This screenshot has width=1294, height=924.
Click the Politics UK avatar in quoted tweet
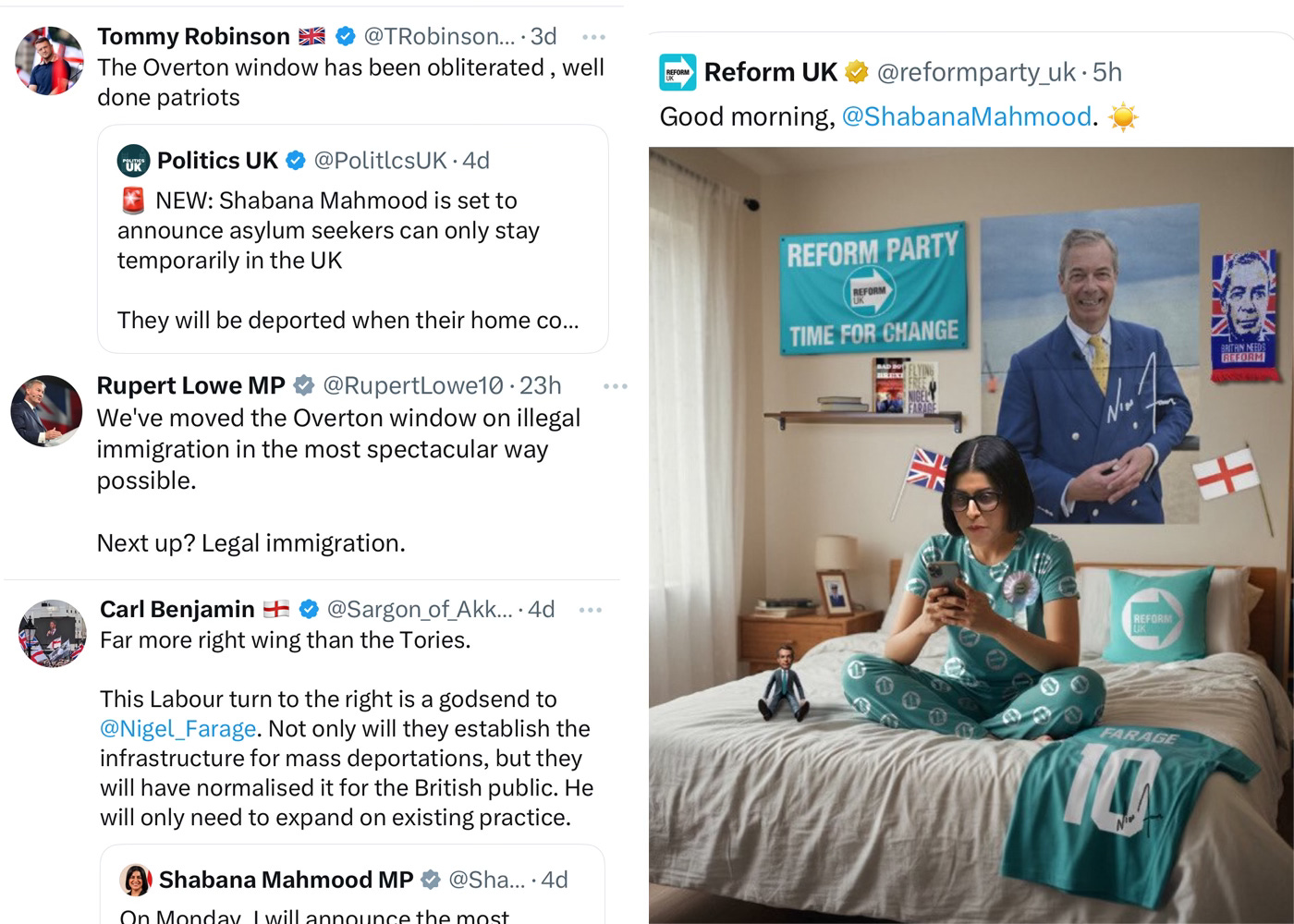pos(133,161)
